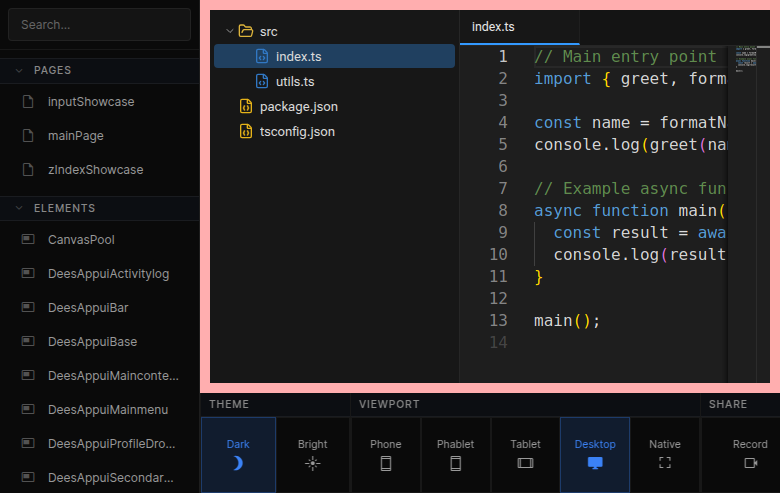
Task: Collapse the src folder chevron
Action: coord(229,31)
